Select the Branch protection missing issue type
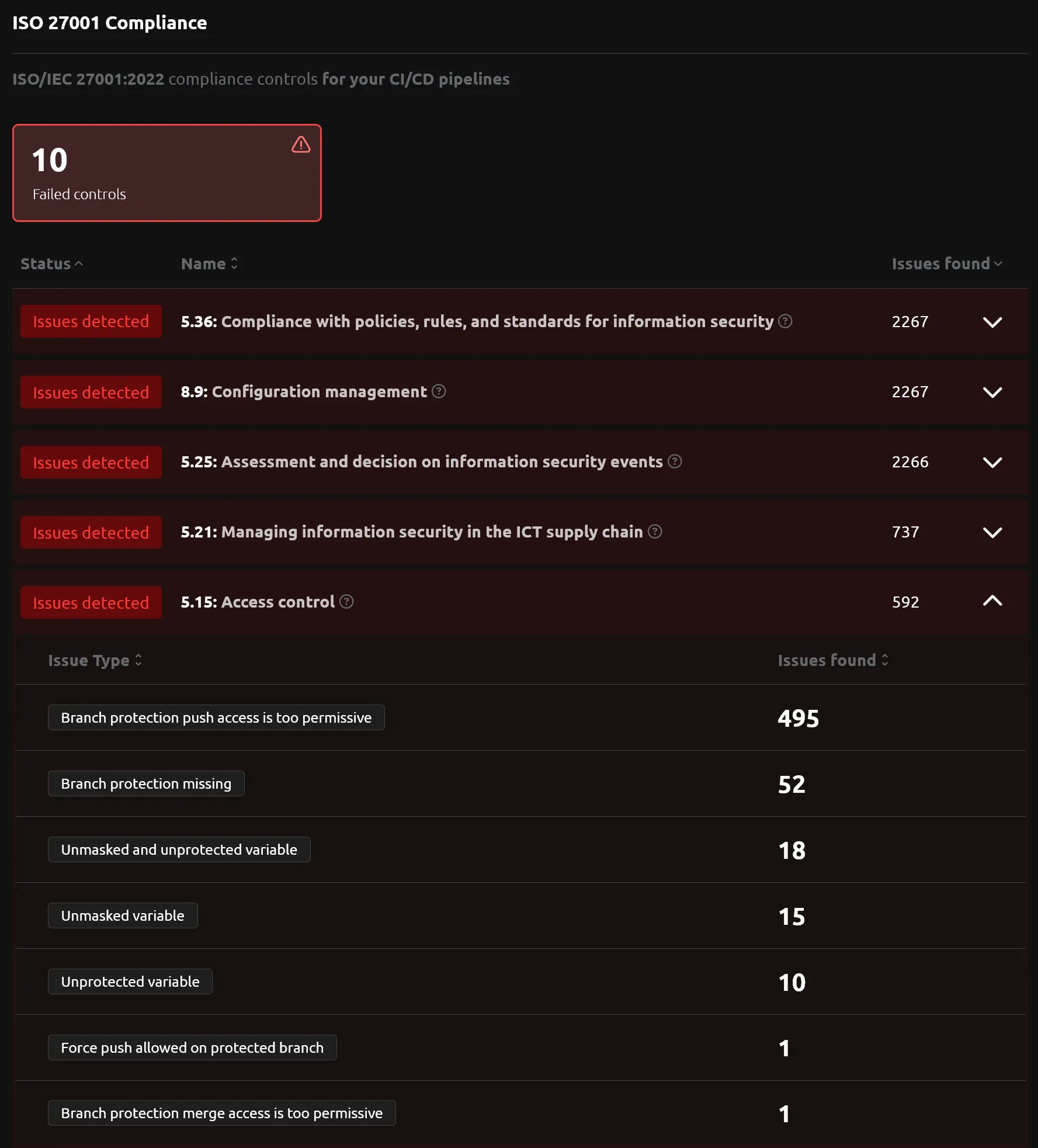The width and height of the screenshot is (1038, 1148). tap(146, 783)
